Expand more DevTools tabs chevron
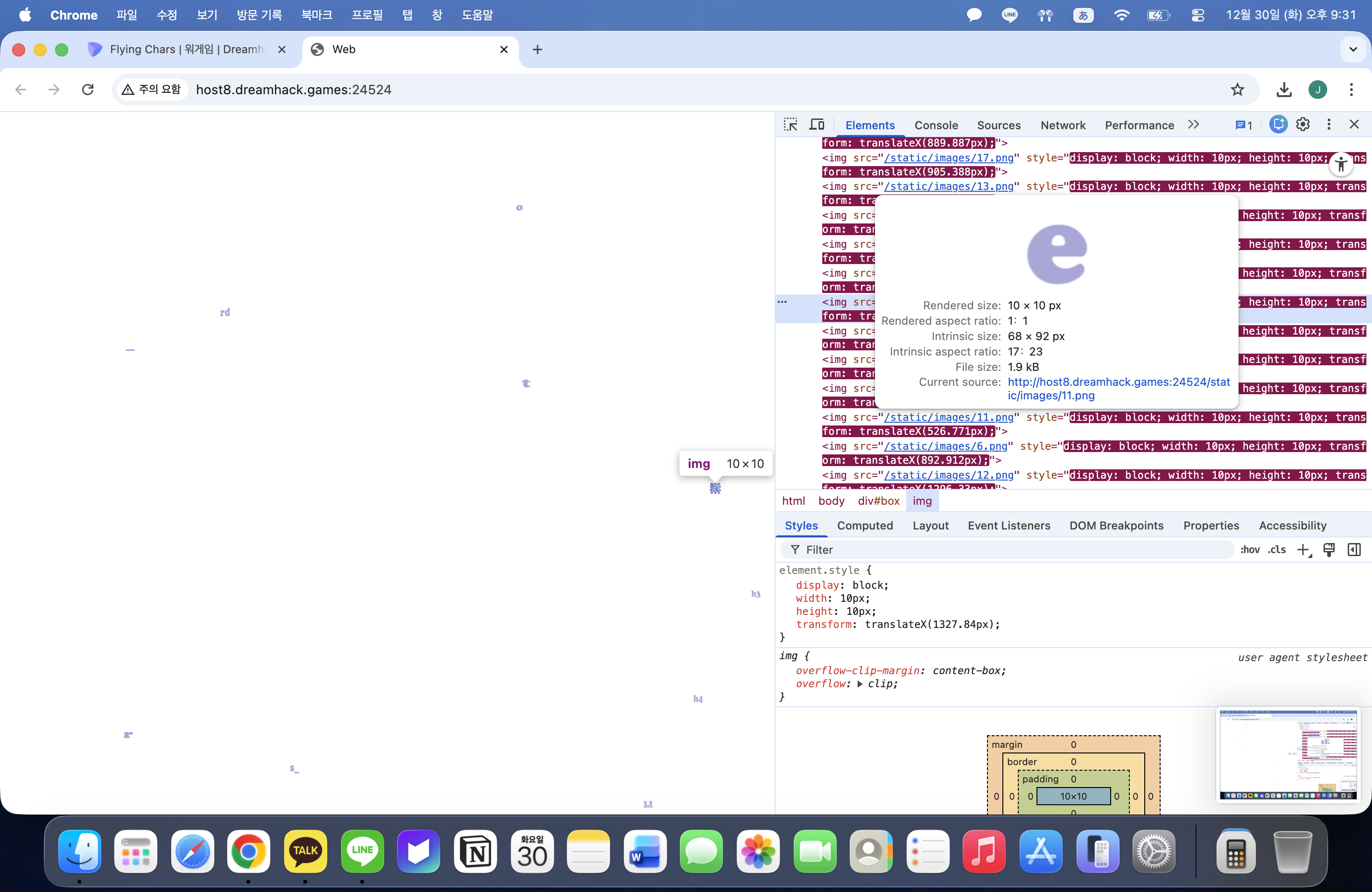This screenshot has height=892, width=1372. click(x=1193, y=125)
